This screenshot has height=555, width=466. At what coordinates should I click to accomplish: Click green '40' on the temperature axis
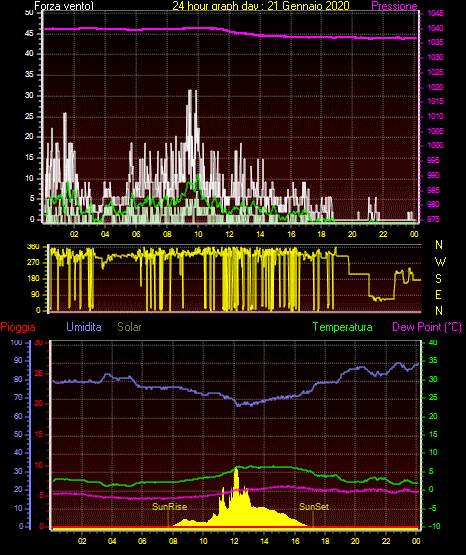coord(433,343)
